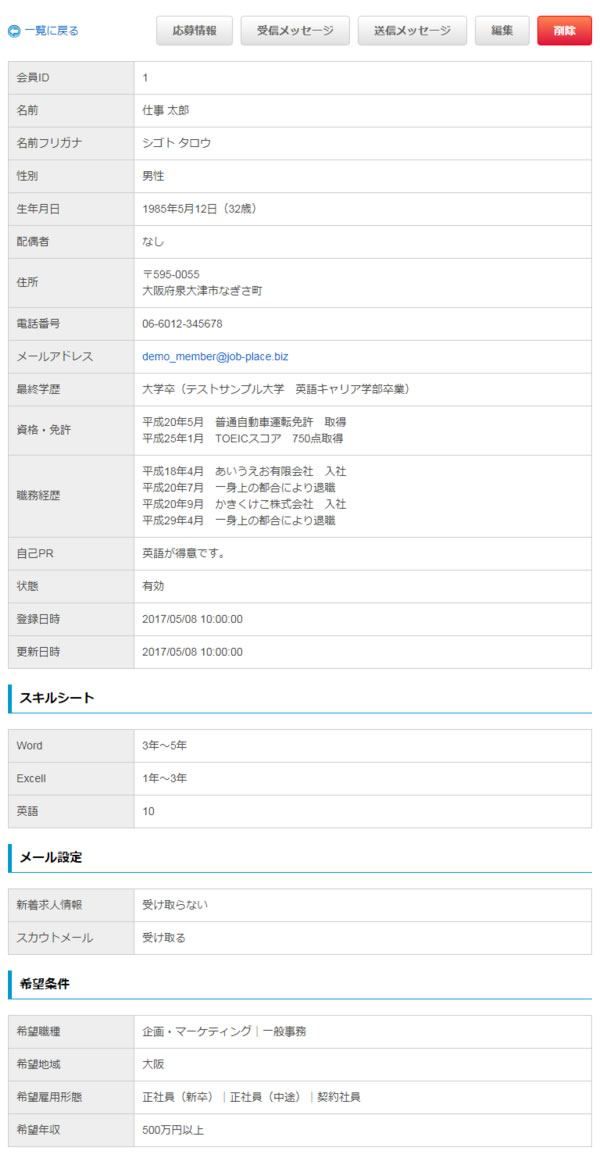Image resolution: width=600 pixels, height=1155 pixels.
Task: Click the employment type 正社員（中途）
Action: click(268, 1097)
